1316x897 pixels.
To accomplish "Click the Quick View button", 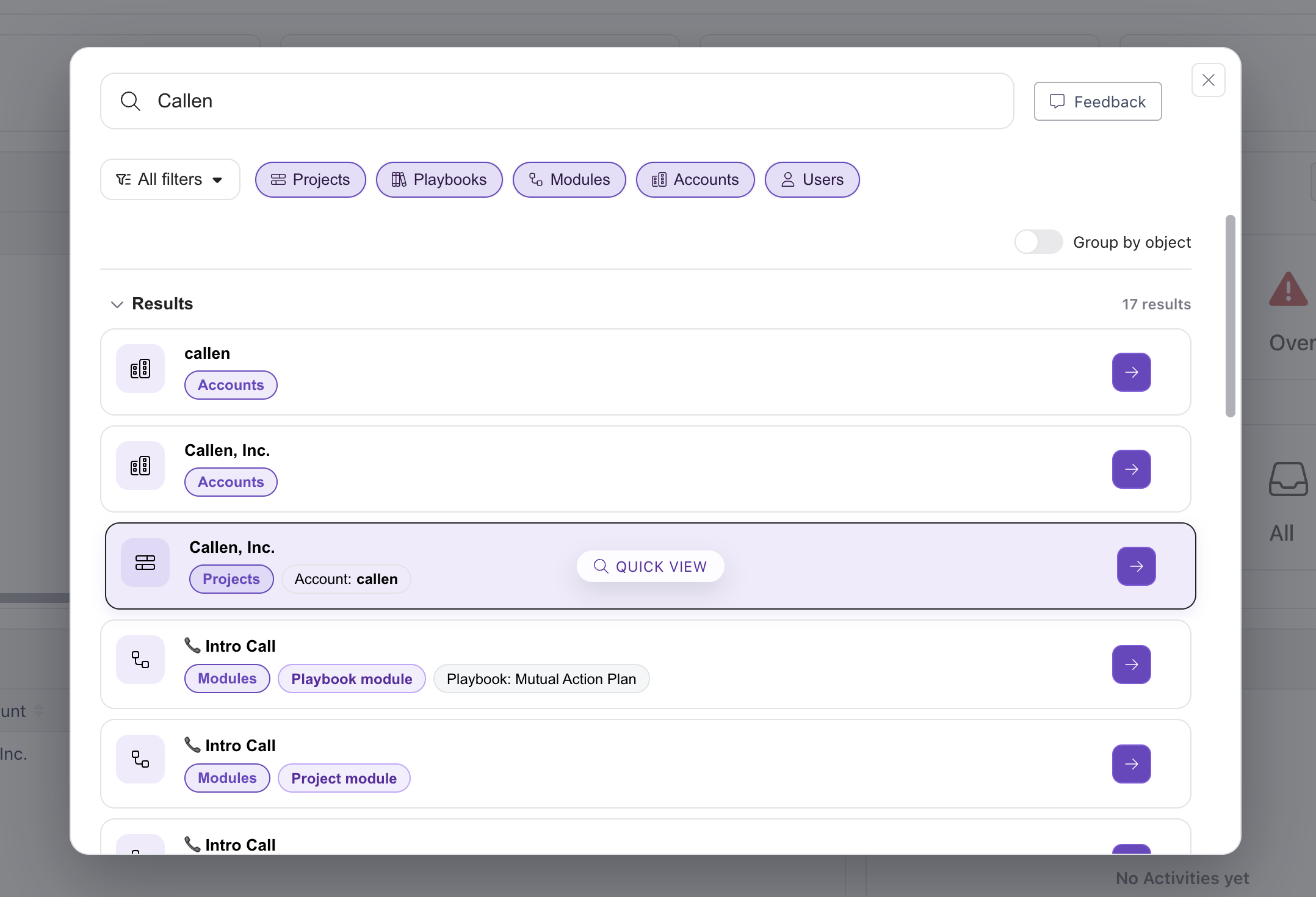I will click(x=650, y=566).
